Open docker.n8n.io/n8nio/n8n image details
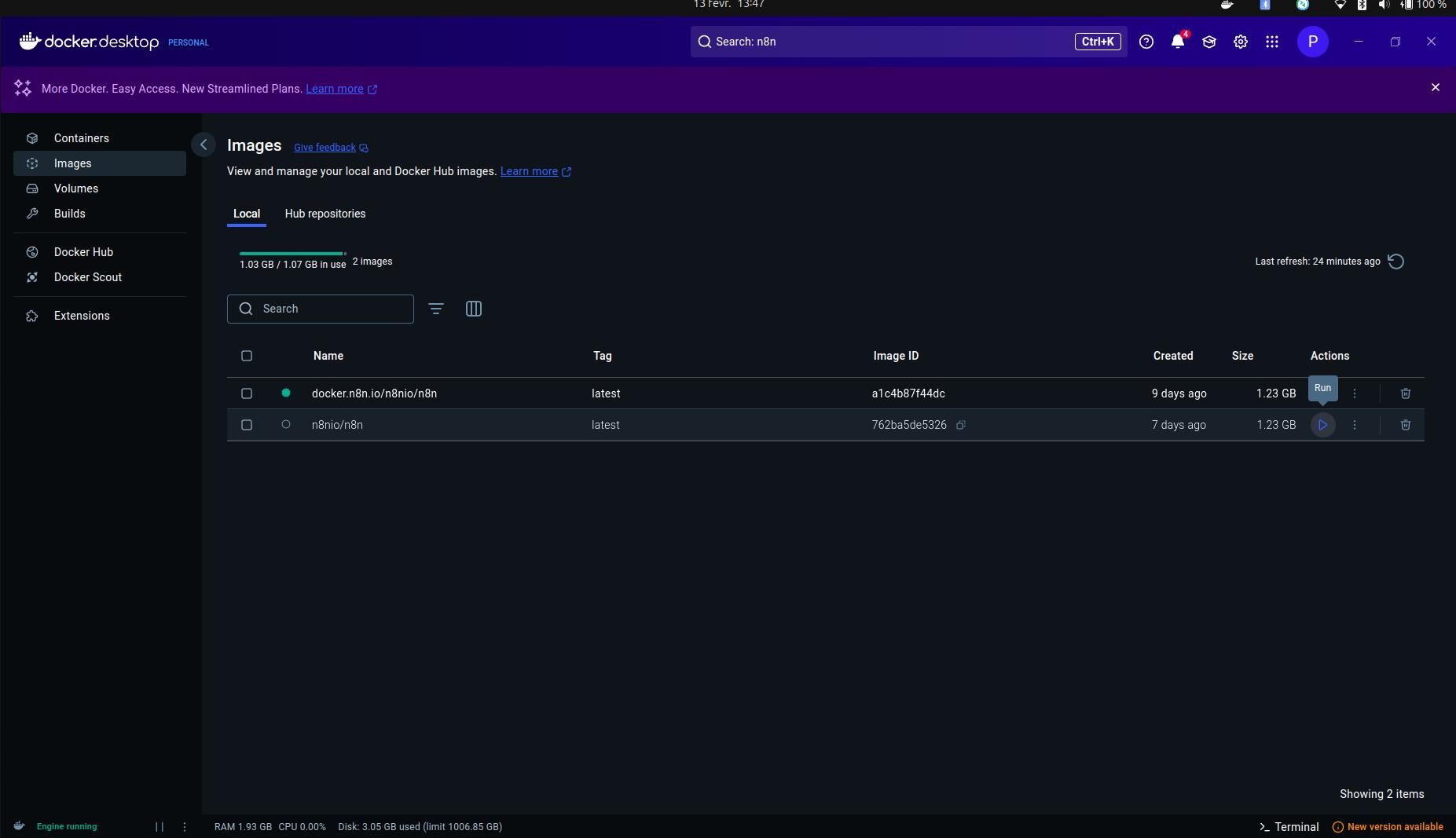The width and height of the screenshot is (1456, 838). tap(374, 393)
